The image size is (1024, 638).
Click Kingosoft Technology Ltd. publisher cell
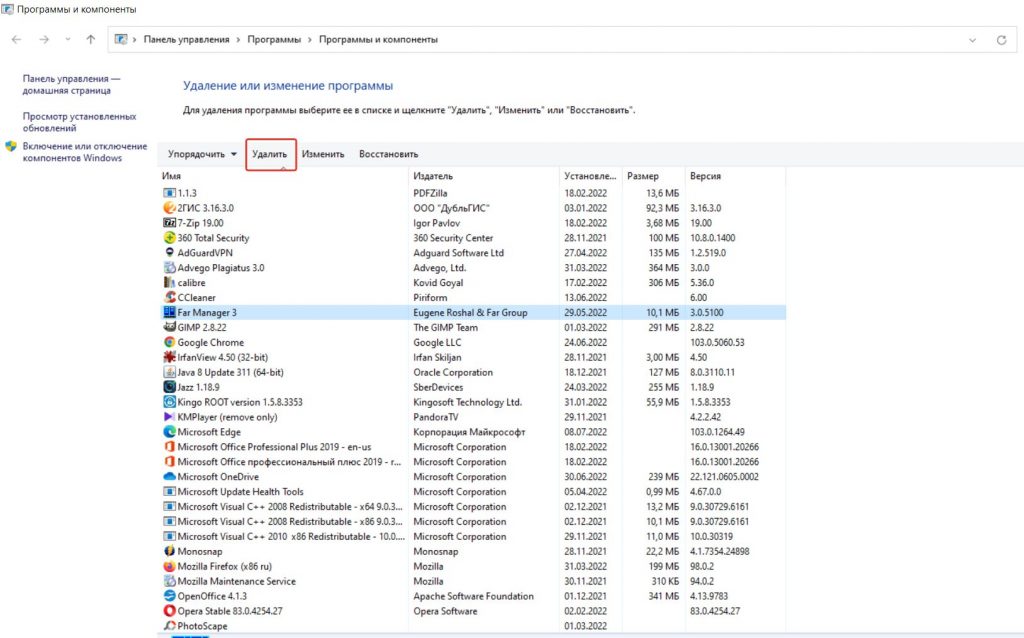[x=468, y=402]
